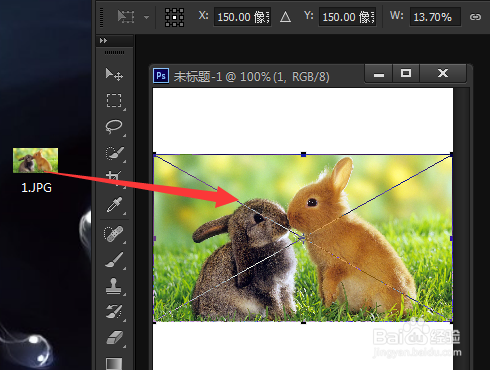490x370 pixels.
Task: Click the top-left transform handle
Action: 154,154
